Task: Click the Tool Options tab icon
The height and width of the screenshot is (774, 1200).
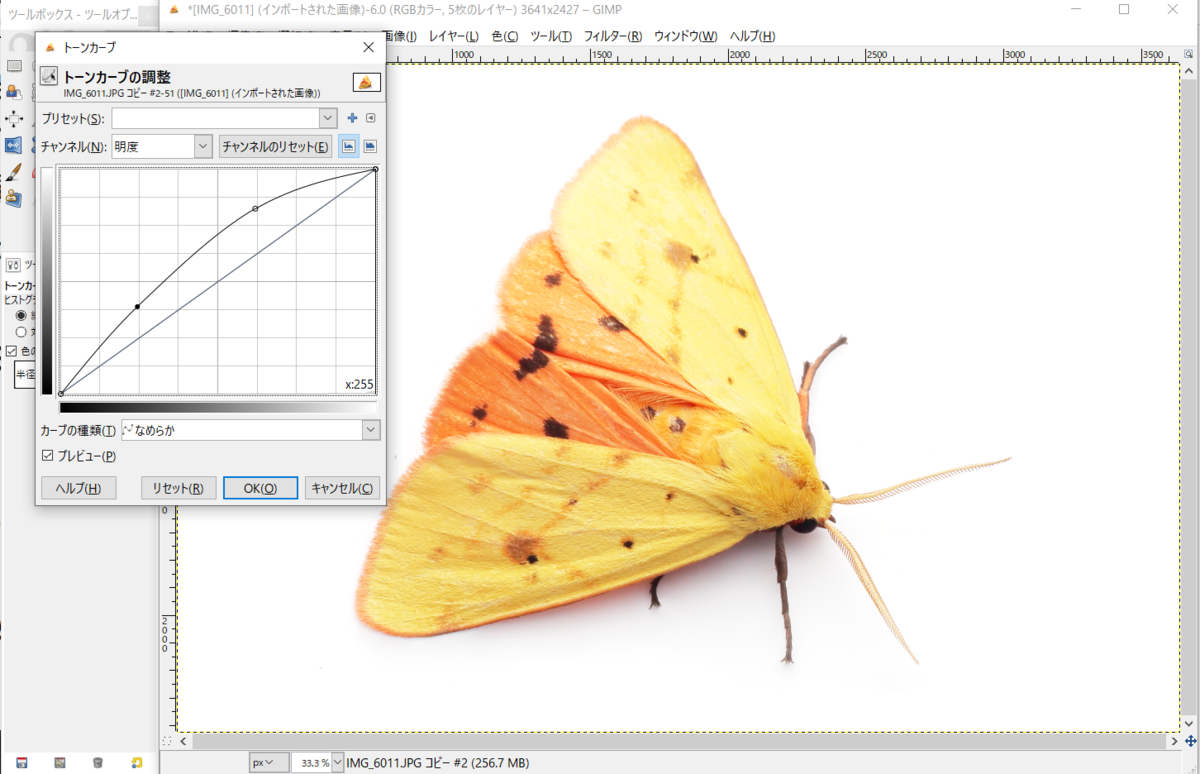Action: 14,265
